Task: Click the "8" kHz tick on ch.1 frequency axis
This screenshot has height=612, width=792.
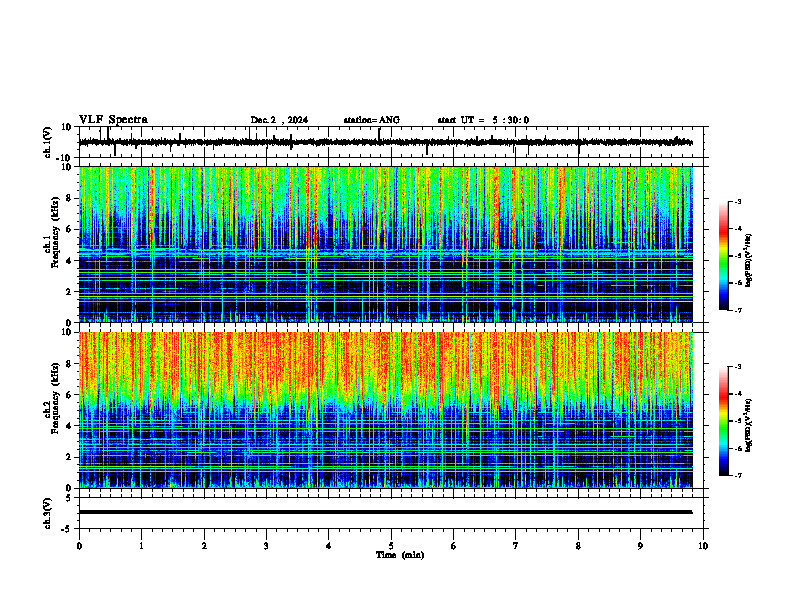Action: pos(69,198)
